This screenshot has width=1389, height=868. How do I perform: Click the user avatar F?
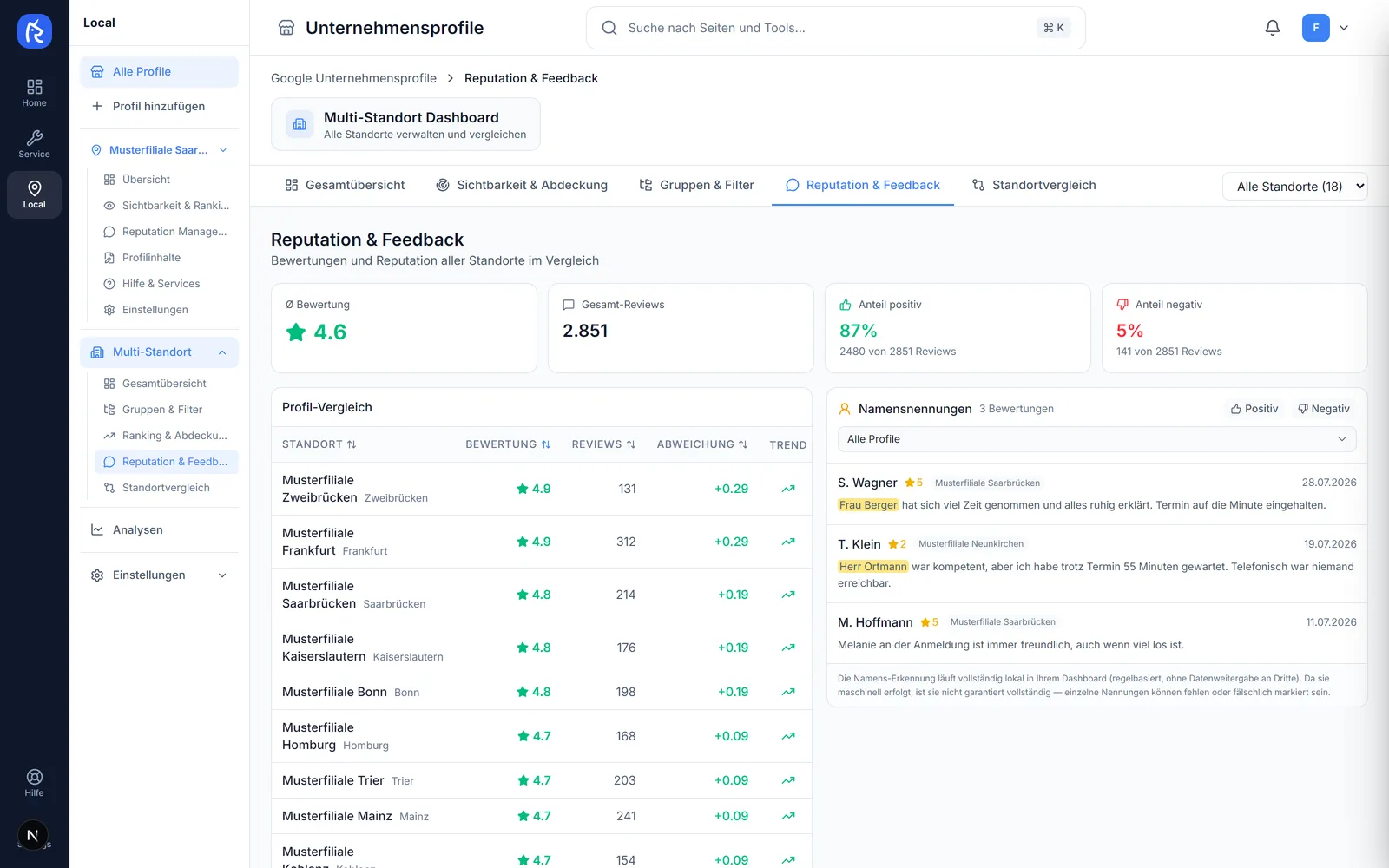[x=1315, y=28]
